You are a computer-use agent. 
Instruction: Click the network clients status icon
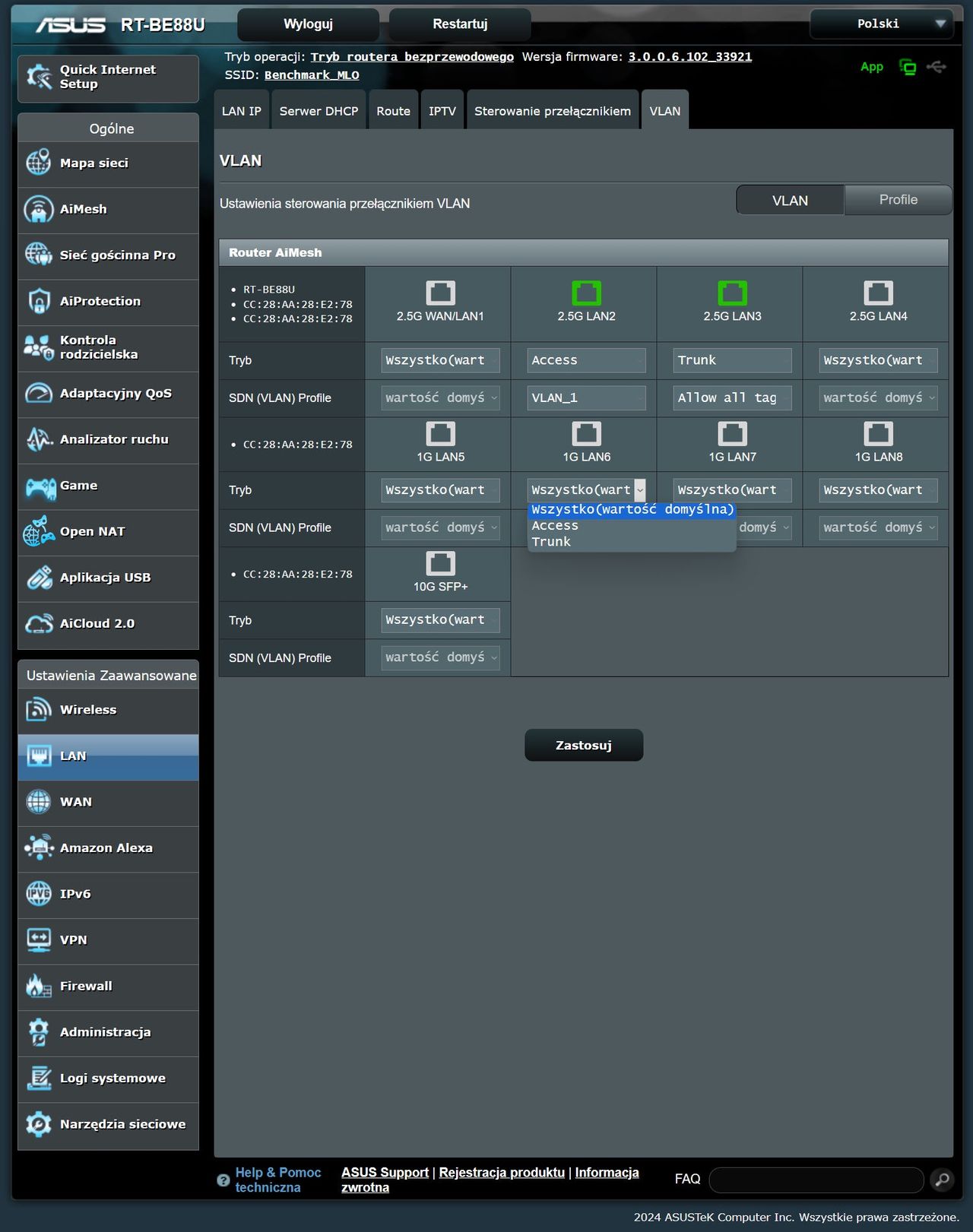[908, 67]
